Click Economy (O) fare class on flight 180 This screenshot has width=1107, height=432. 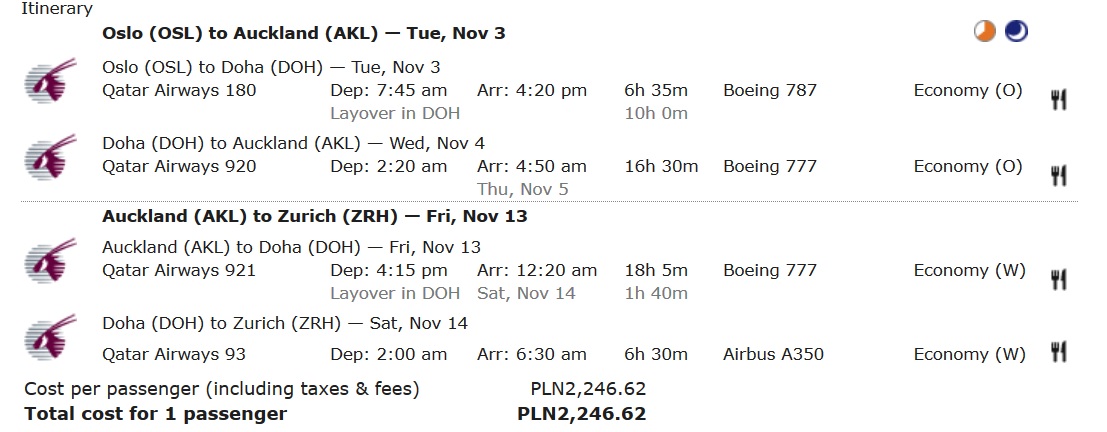tap(968, 90)
